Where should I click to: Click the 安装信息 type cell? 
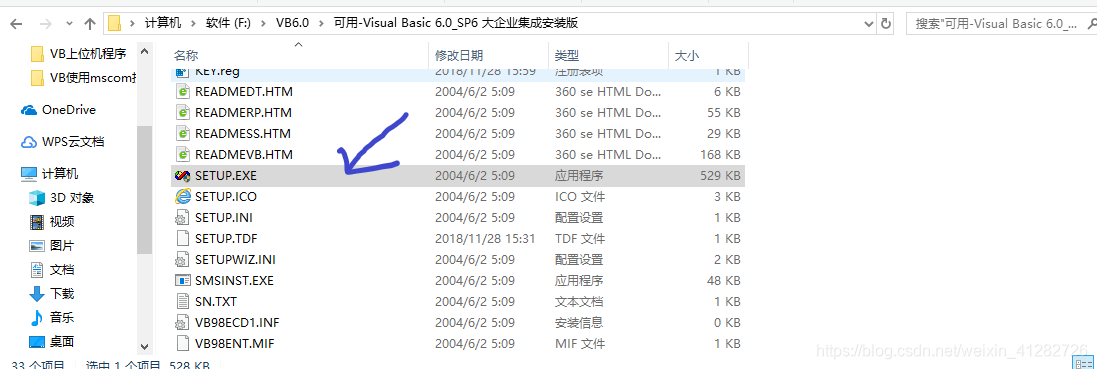coord(579,323)
